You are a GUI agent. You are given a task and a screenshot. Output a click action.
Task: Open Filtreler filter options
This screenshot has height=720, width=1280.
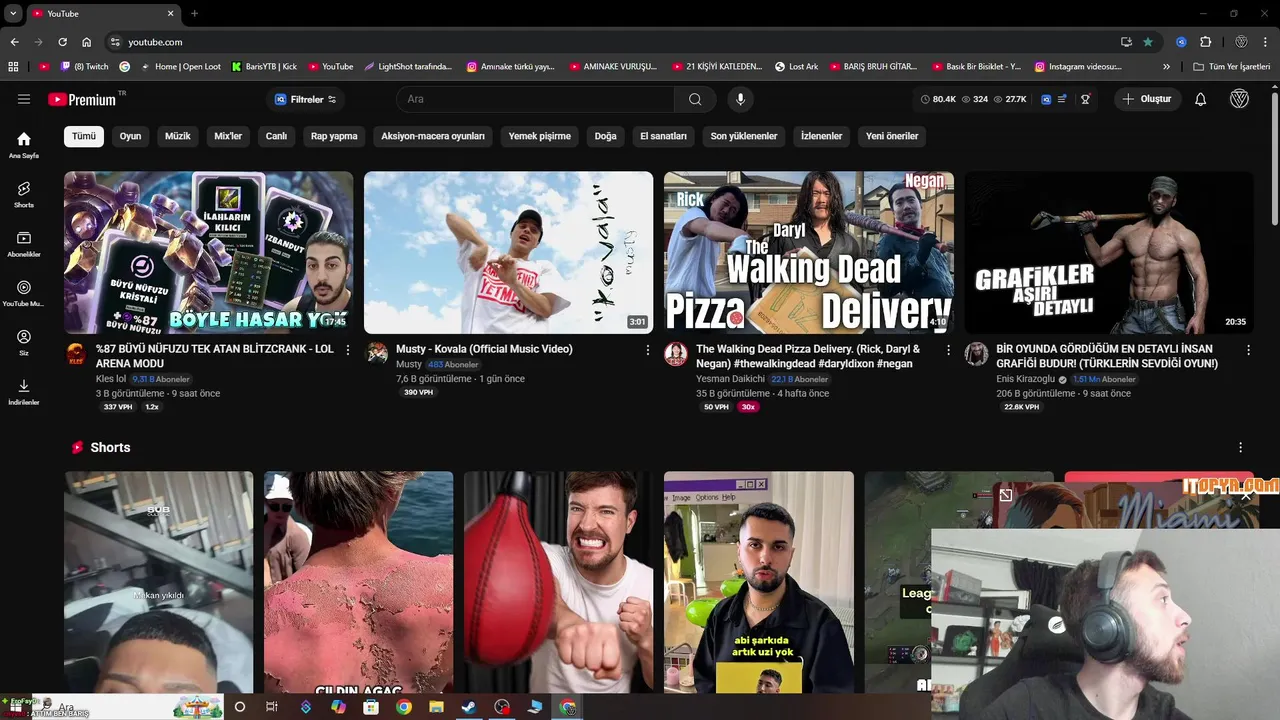tap(306, 99)
